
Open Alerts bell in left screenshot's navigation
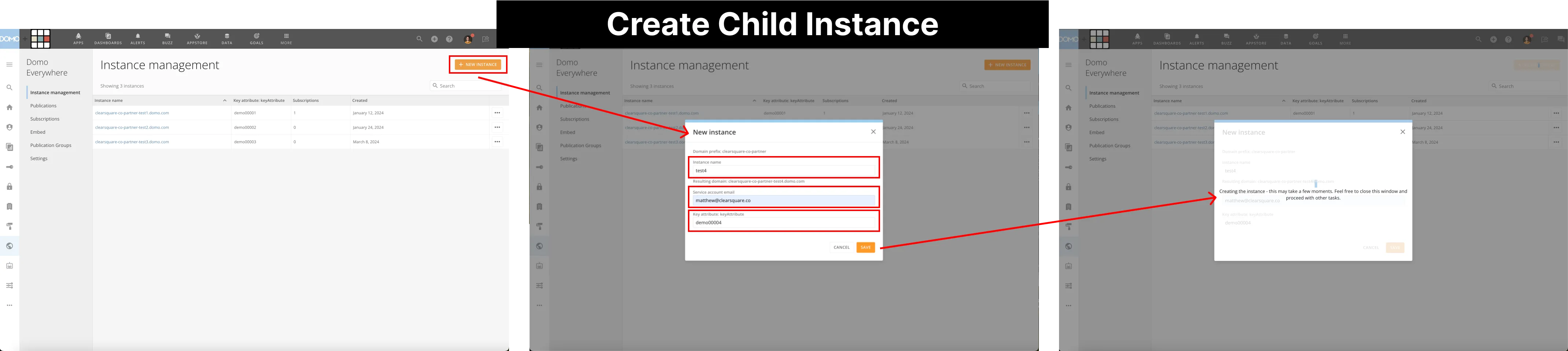[x=138, y=39]
